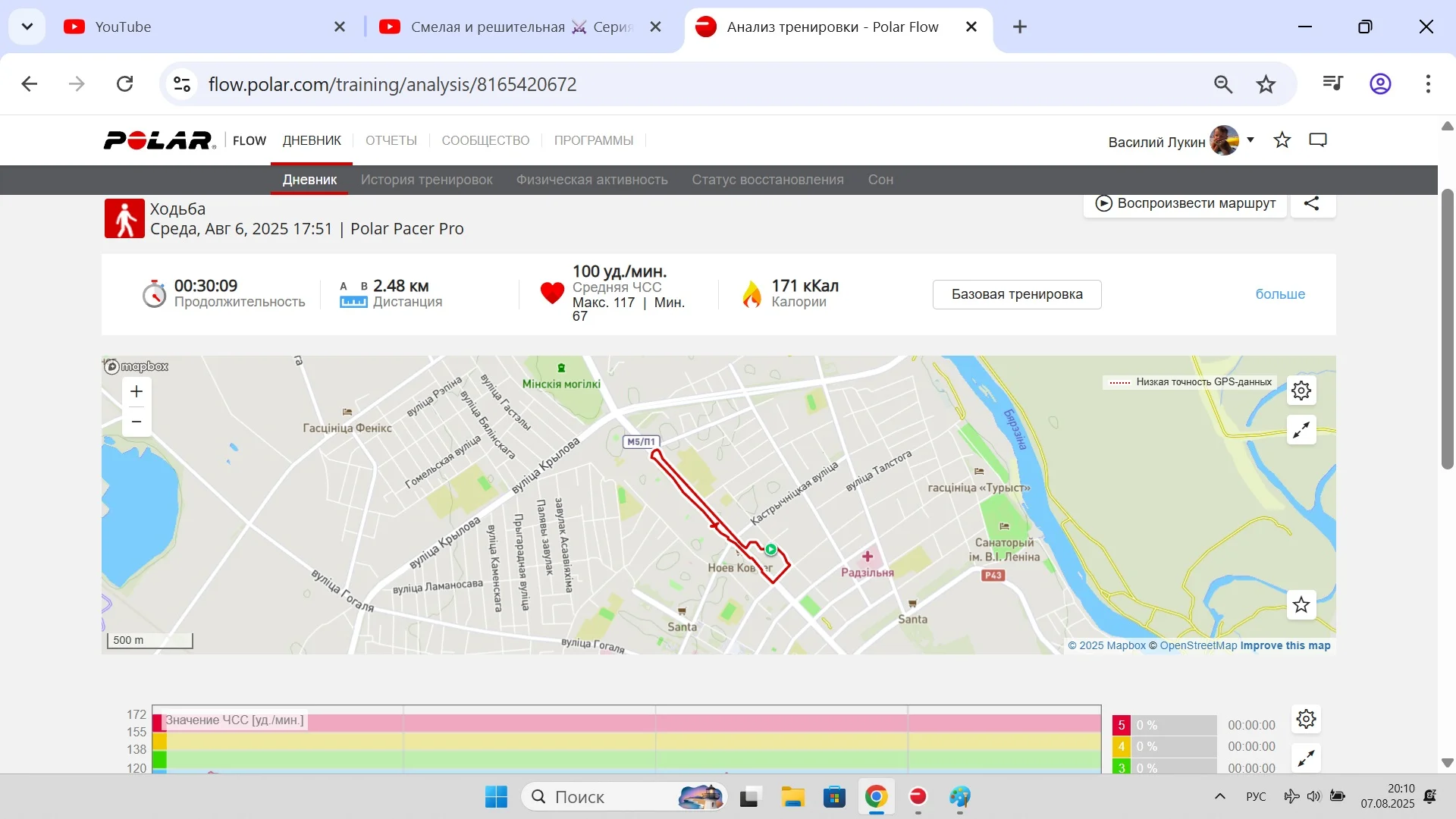This screenshot has height=819, width=1456.
Task: Open the Василий Лукин profile dropdown arrow
Action: click(x=1250, y=140)
